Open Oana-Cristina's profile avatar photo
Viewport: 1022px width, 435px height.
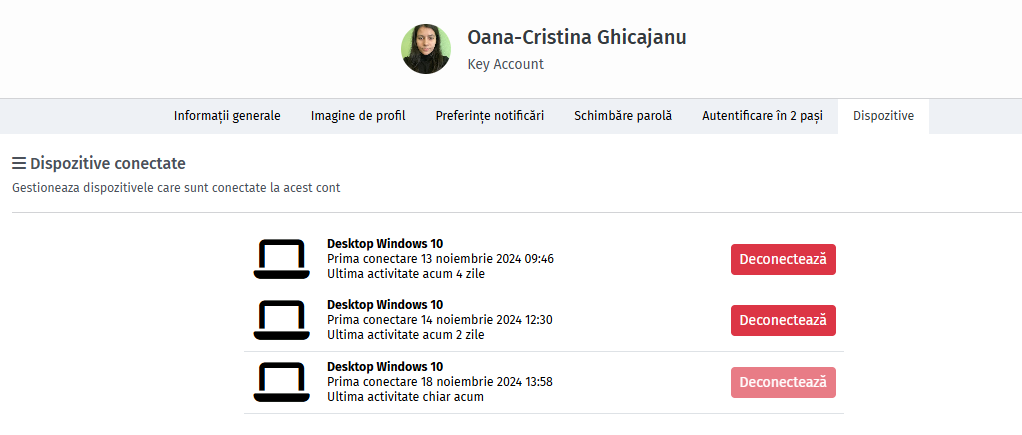tap(426, 49)
